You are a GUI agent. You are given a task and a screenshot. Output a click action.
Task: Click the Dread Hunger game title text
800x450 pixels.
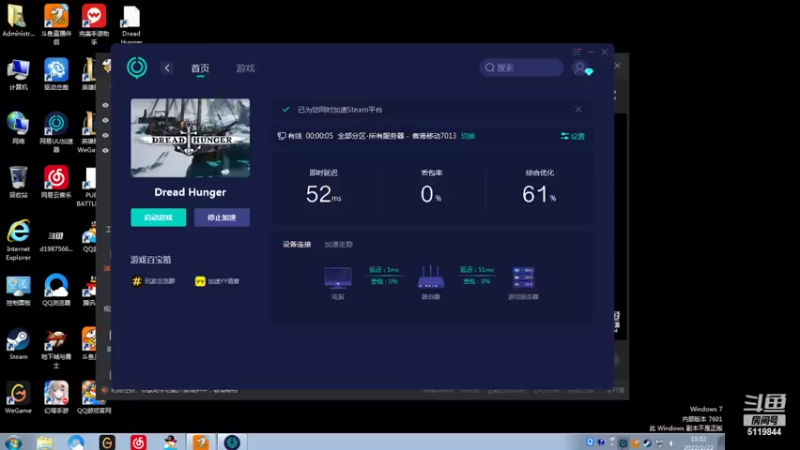pyautogui.click(x=190, y=192)
